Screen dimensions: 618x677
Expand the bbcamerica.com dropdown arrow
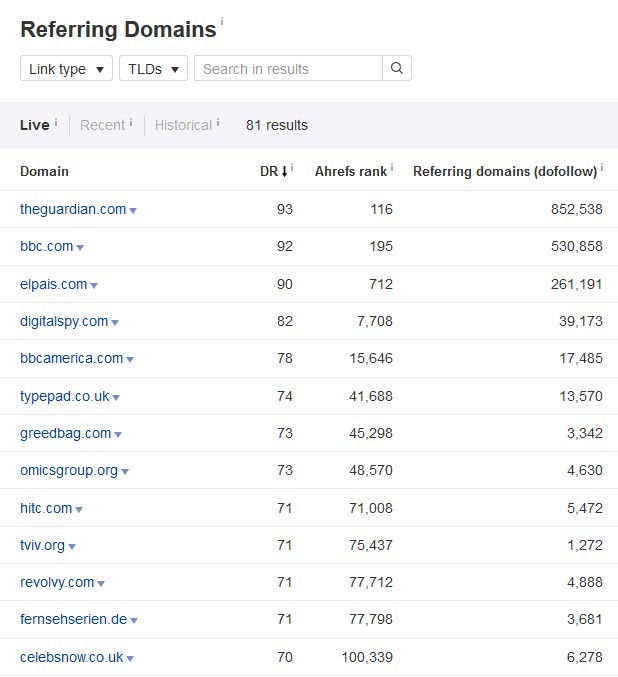point(130,359)
